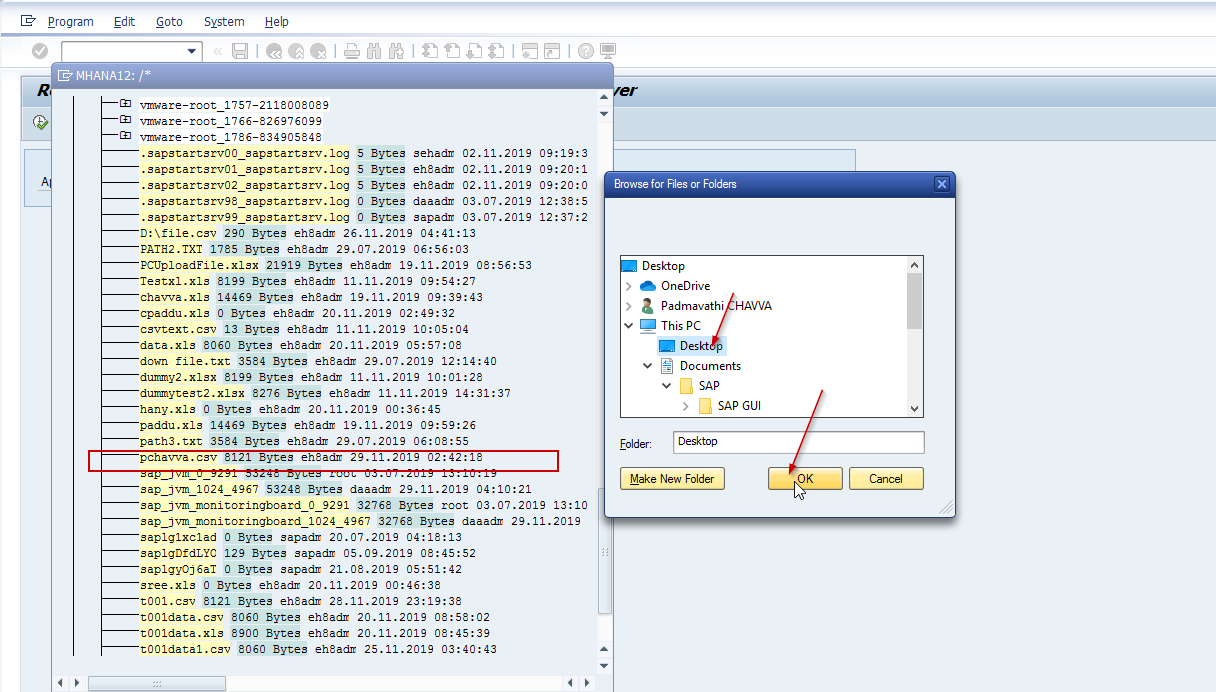Expand the SAP GUI folder node

[x=684, y=405]
